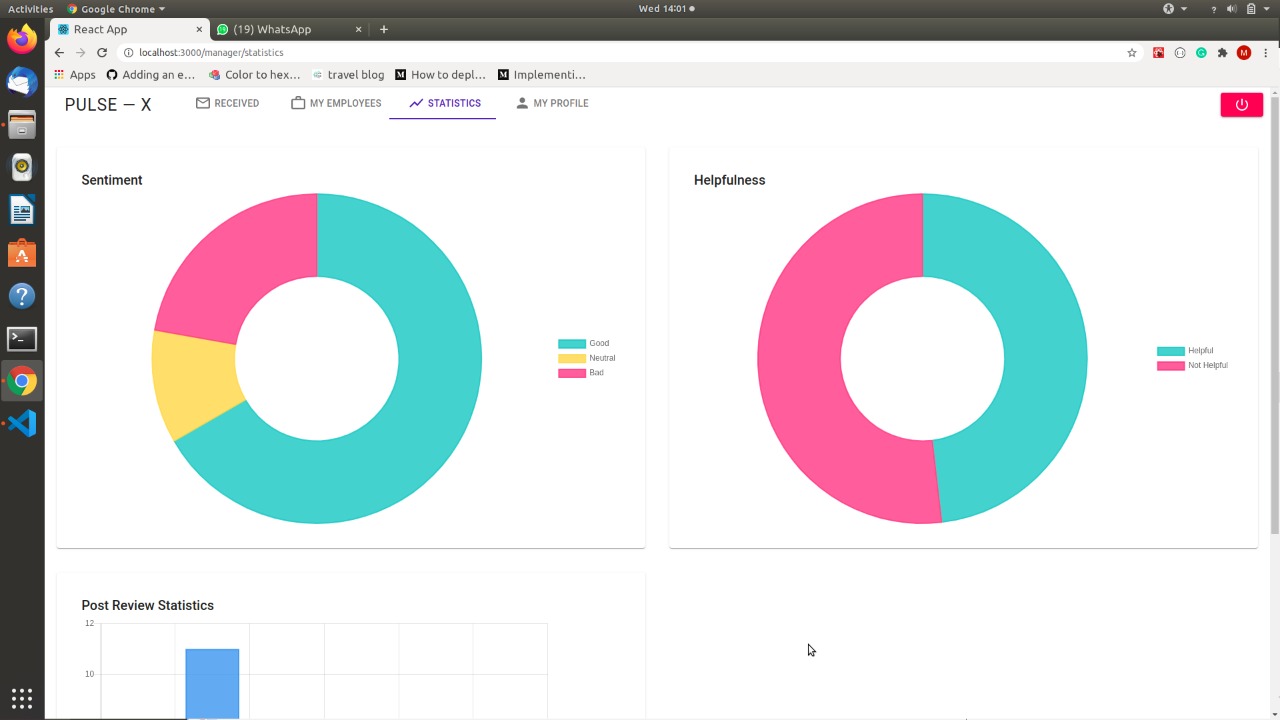Screen dimensions: 1280x720
Task: Click the PULSE — X logo text
Action: pos(108,104)
